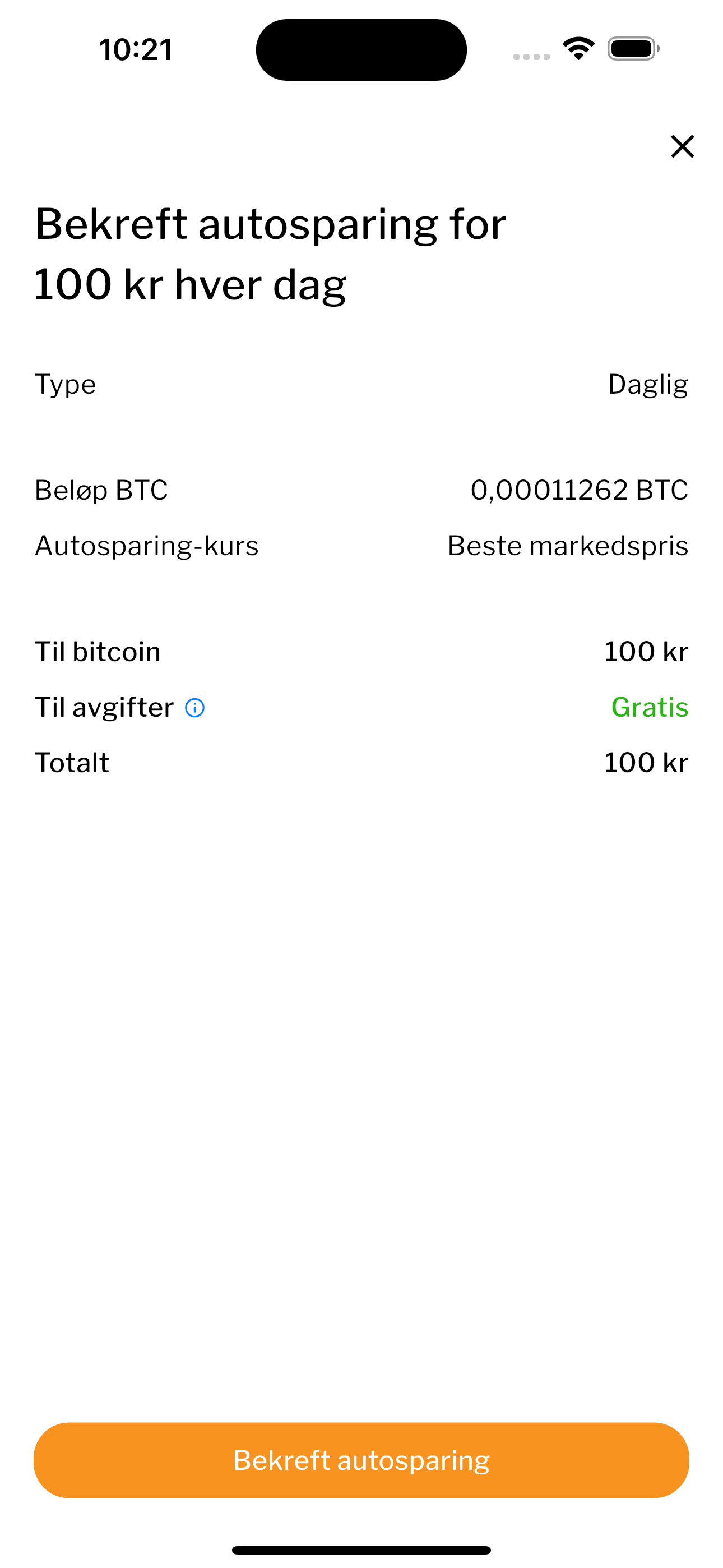Select the 0,00011262 BTC amount
The image size is (723, 1568).
[x=579, y=490]
